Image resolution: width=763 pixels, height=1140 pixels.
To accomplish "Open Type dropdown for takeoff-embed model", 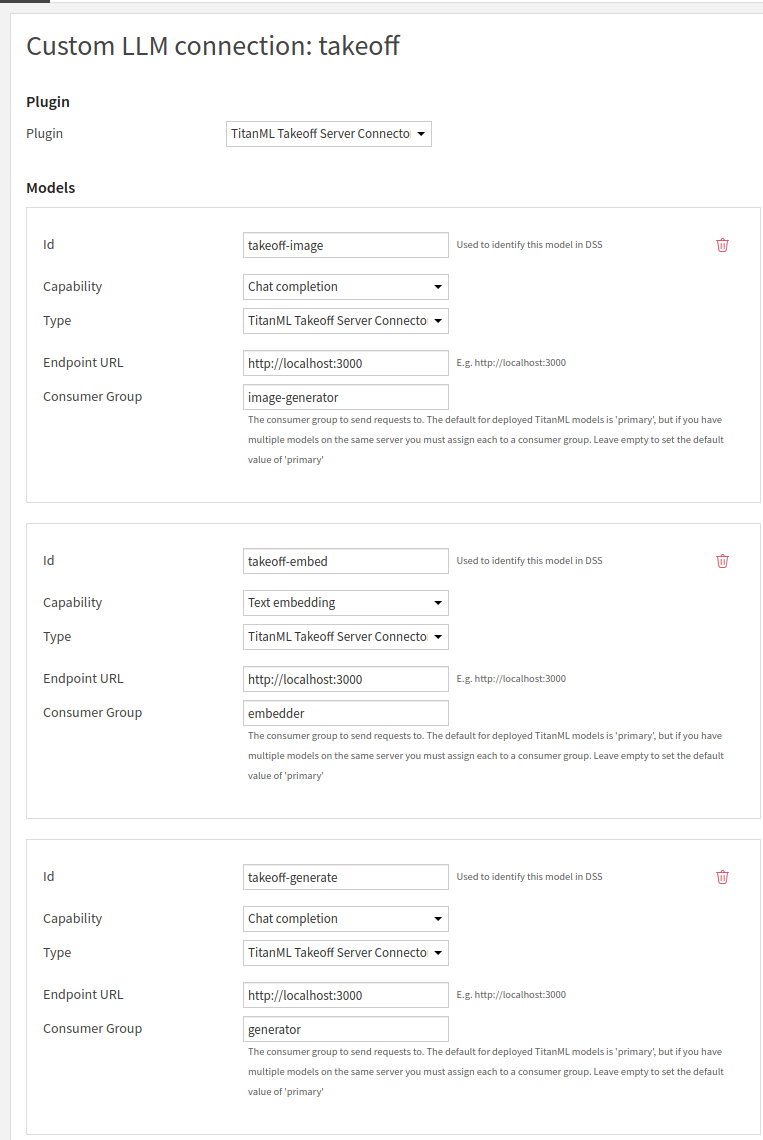I will pos(345,637).
